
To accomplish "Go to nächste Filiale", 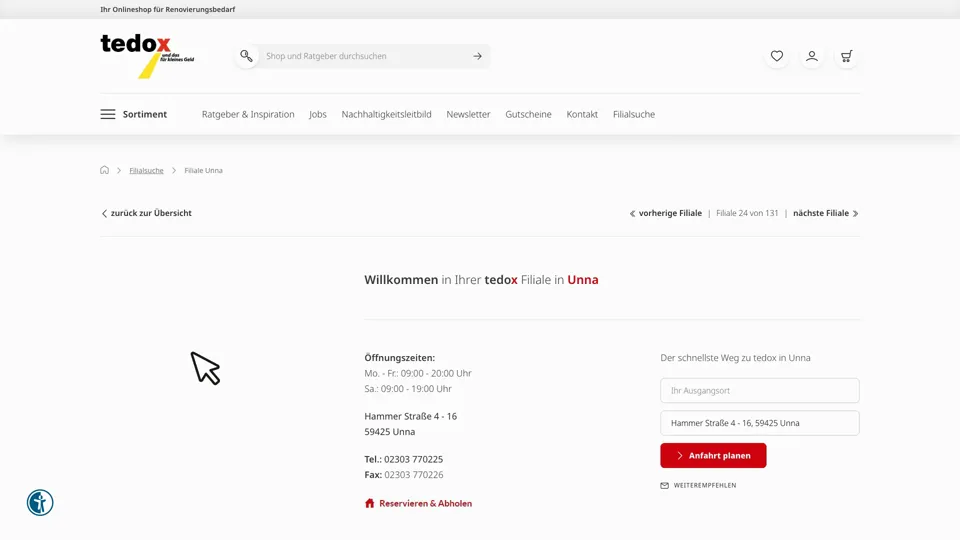I will click(x=826, y=213).
